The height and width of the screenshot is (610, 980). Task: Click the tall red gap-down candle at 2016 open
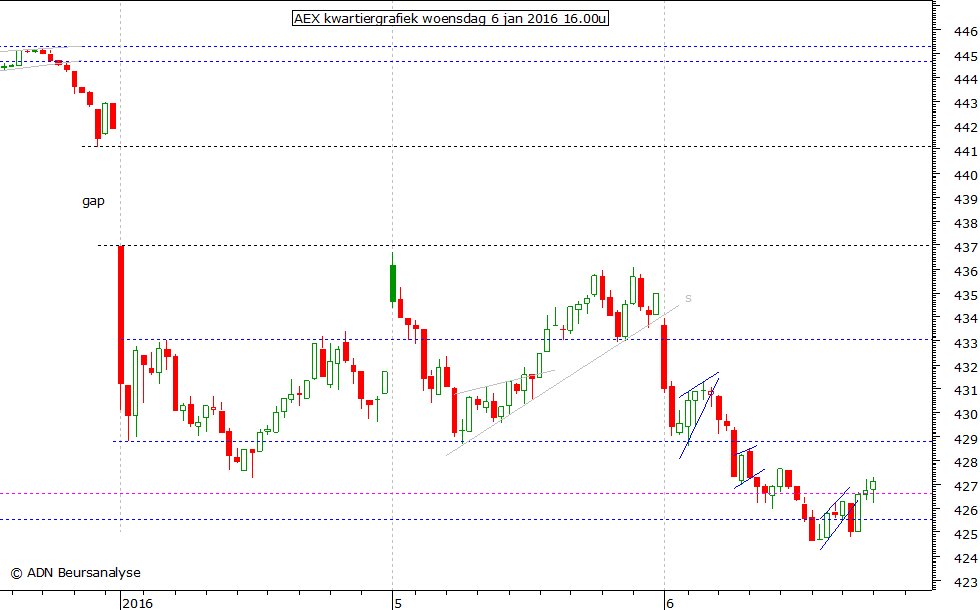121,314
